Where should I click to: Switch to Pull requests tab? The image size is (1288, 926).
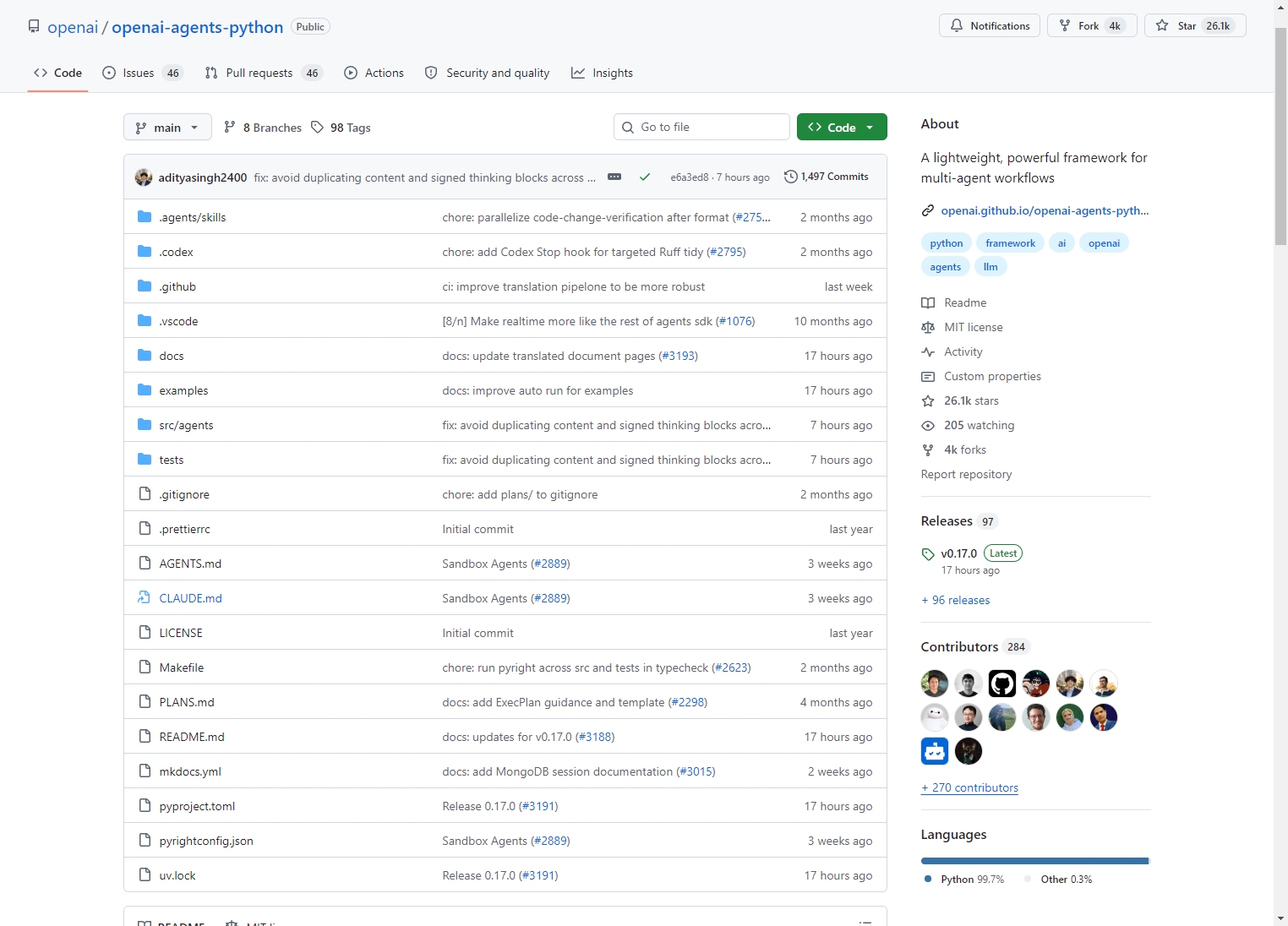(x=264, y=73)
